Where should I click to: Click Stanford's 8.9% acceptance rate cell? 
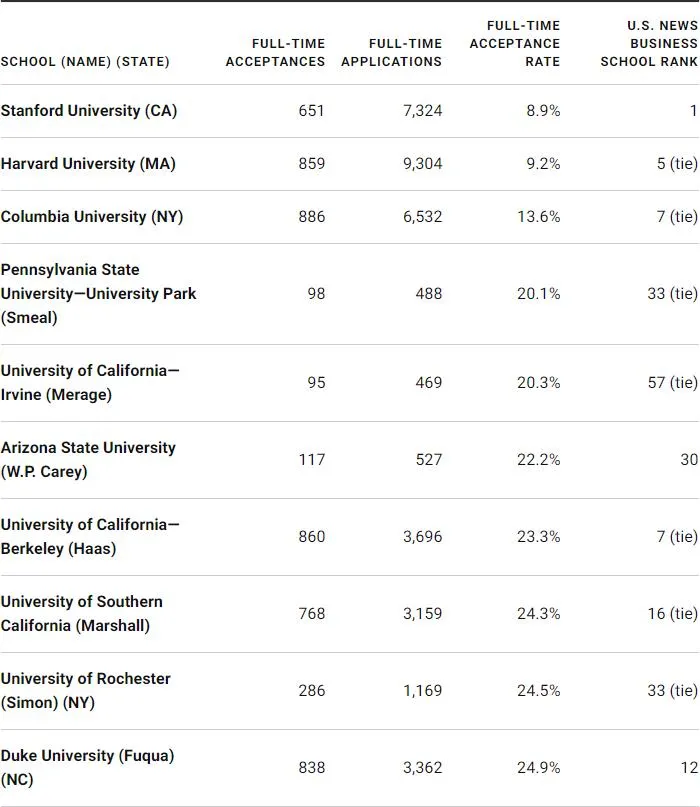(x=543, y=111)
